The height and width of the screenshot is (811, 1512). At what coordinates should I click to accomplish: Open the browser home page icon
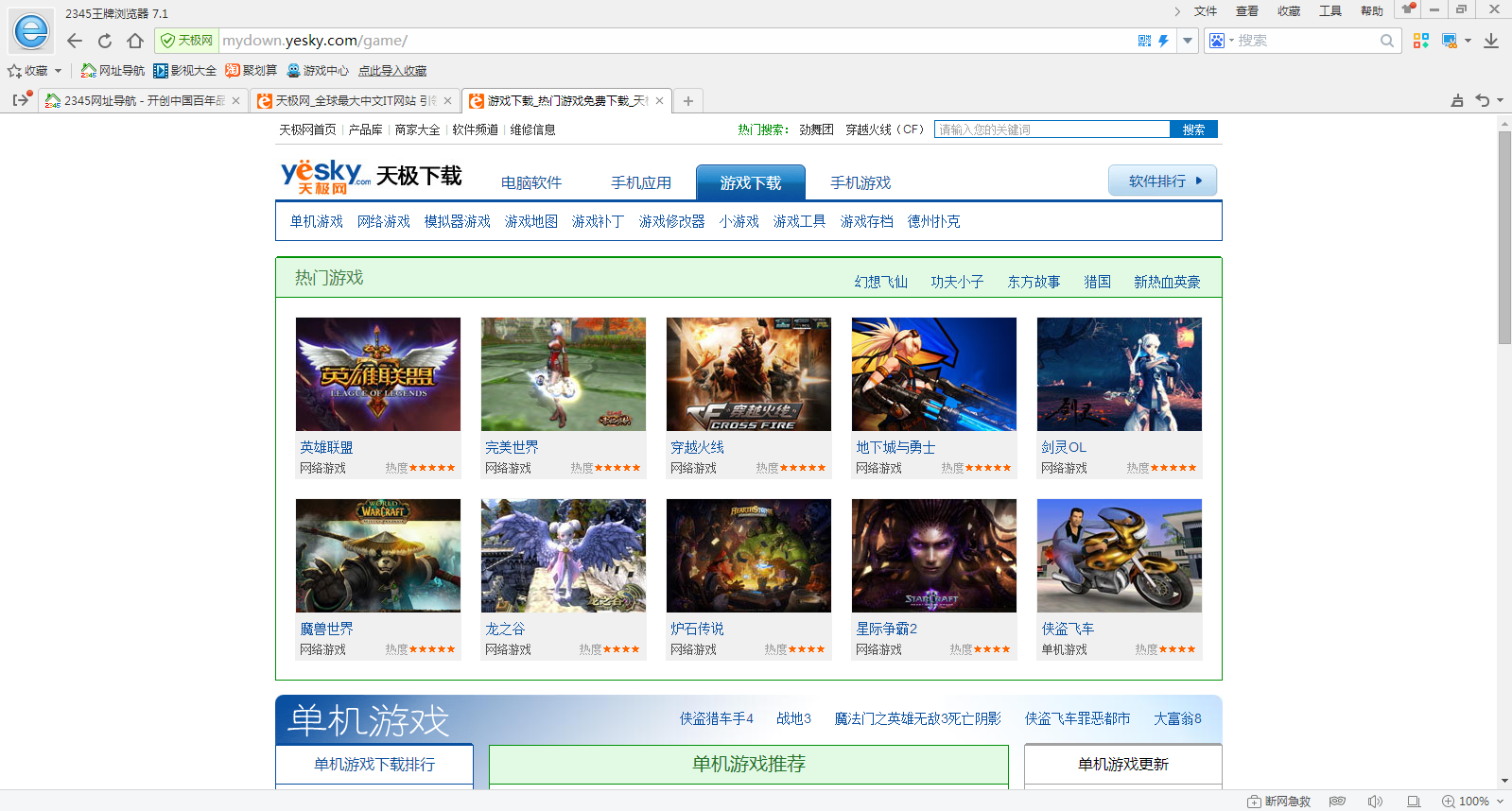135,41
